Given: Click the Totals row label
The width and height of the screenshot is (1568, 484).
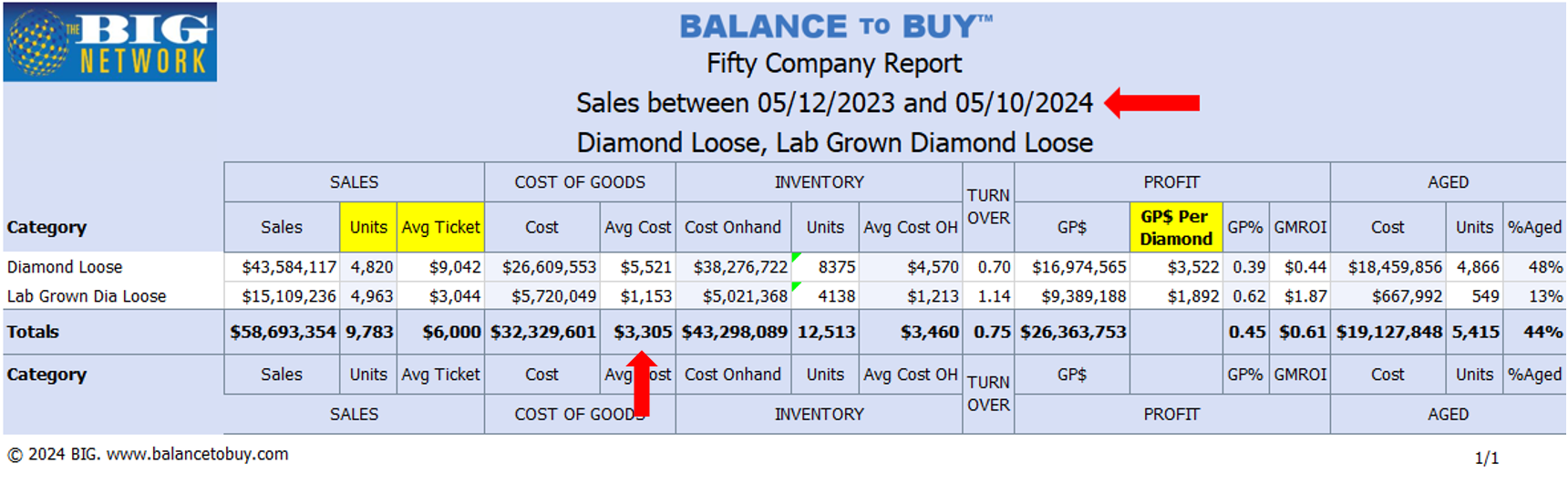Looking at the screenshot, I should pyautogui.click(x=33, y=332).
